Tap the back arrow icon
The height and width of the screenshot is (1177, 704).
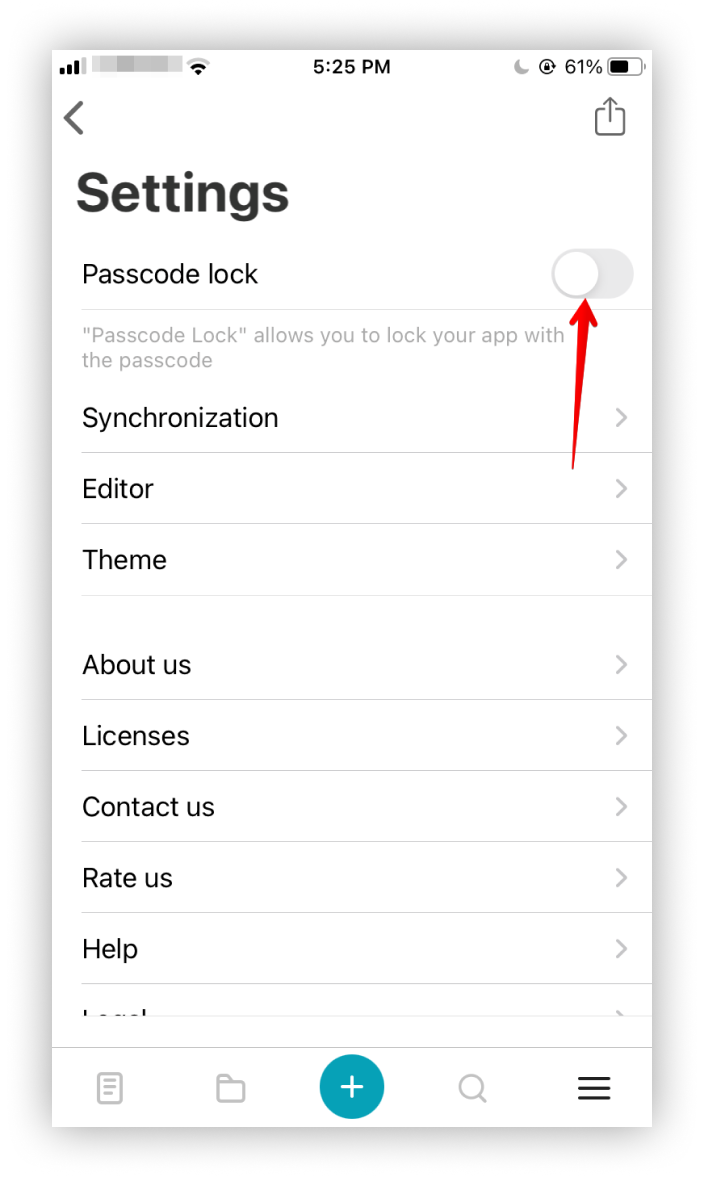tap(74, 118)
